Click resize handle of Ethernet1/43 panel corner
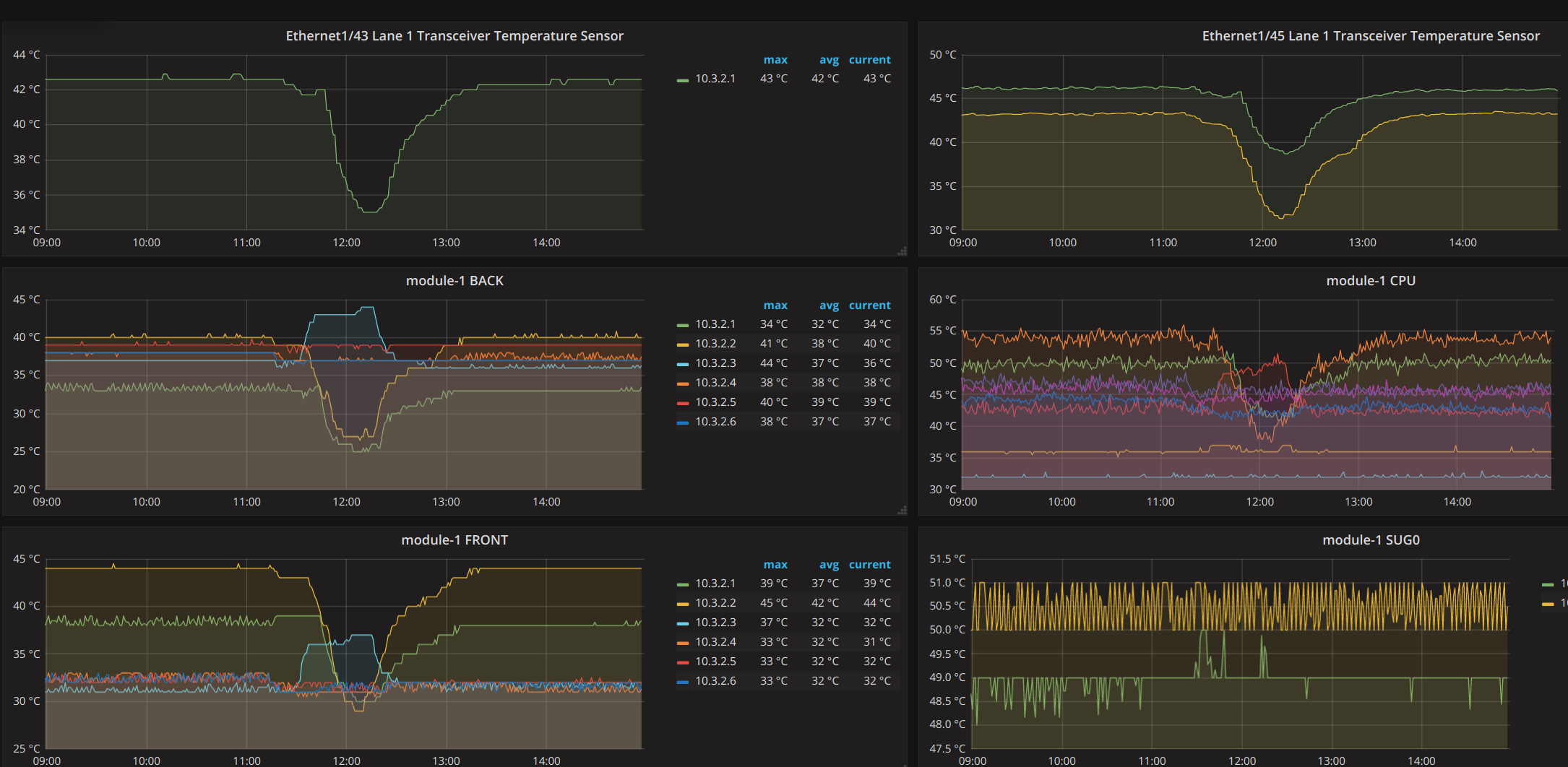Viewport: 1568px width, 767px height. coord(902,251)
